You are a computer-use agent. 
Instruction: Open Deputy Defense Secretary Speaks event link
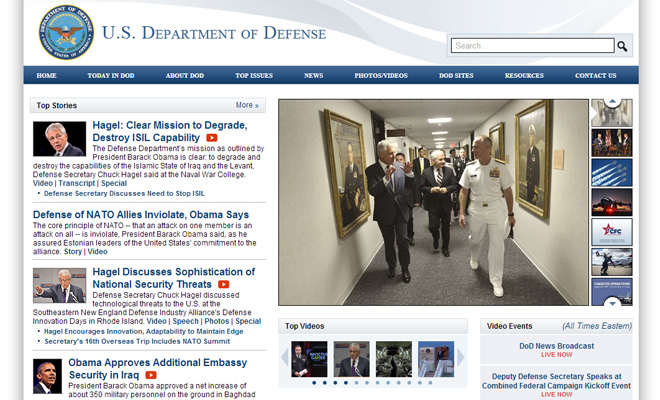556,381
